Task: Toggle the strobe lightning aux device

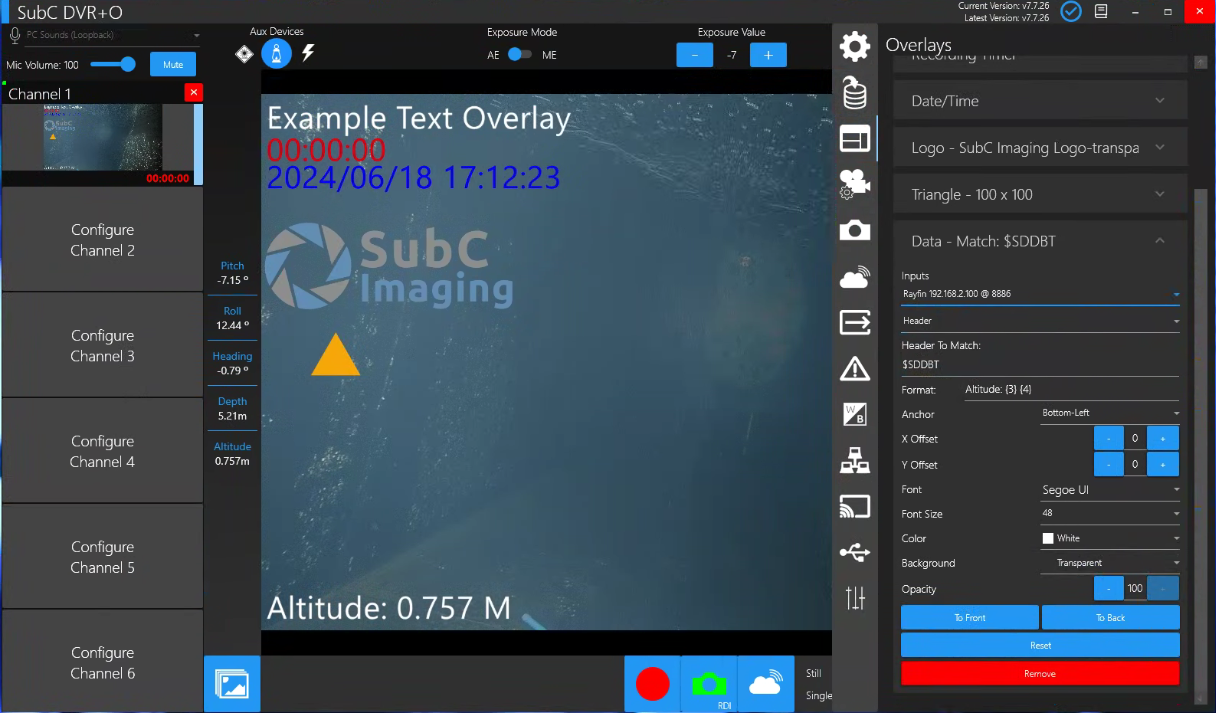Action: point(308,54)
